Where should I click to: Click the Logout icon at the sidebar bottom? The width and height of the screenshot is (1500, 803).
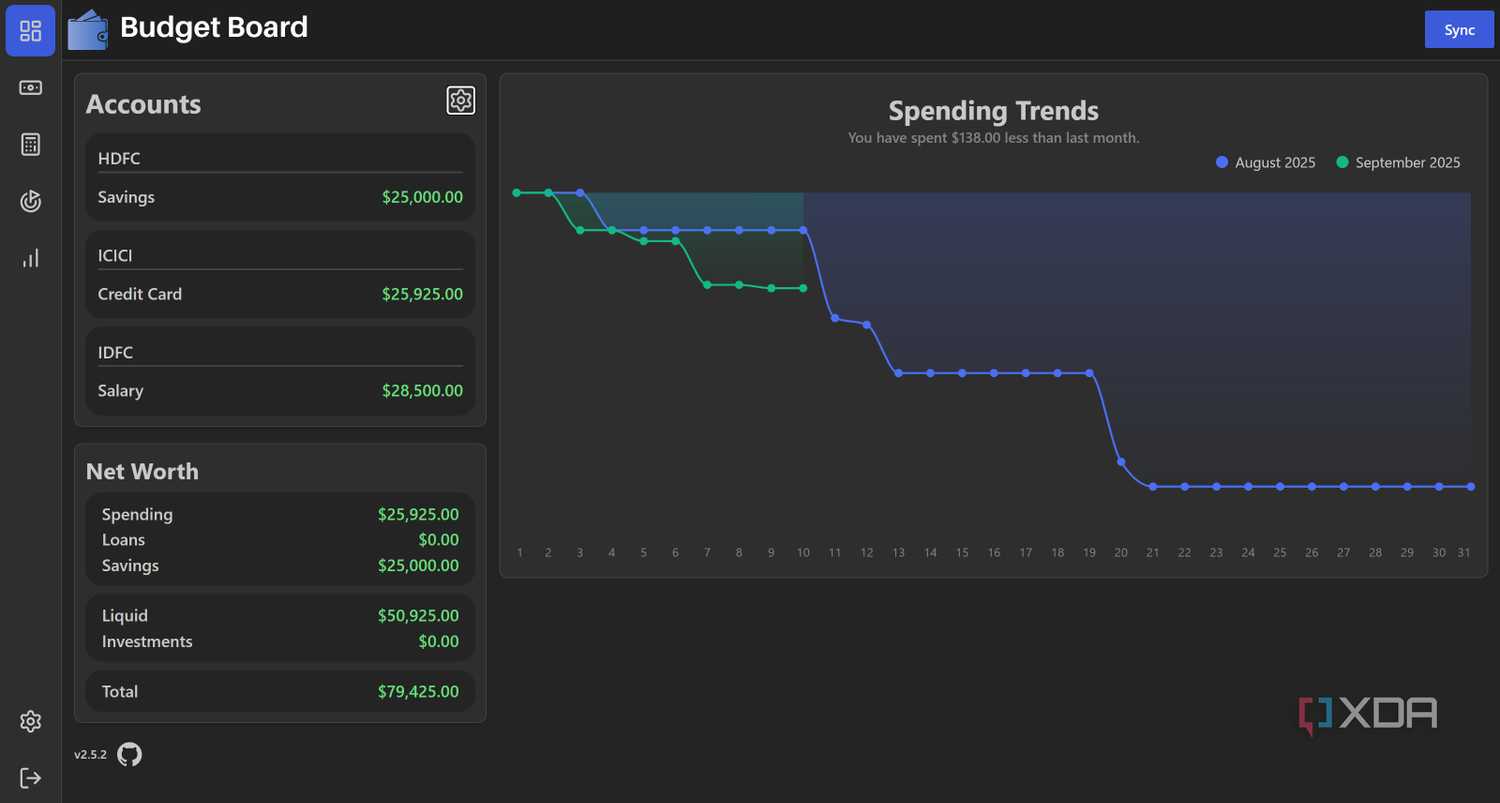30,778
